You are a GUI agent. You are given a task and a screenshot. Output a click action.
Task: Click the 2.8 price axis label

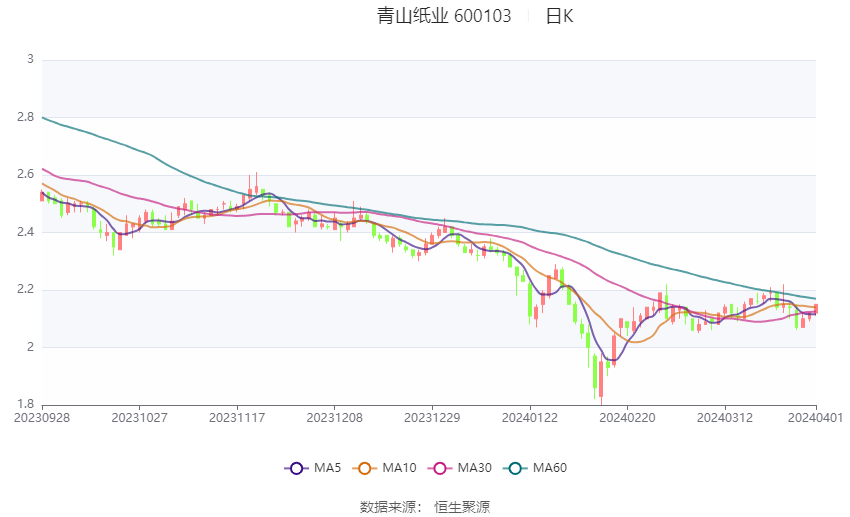26,118
